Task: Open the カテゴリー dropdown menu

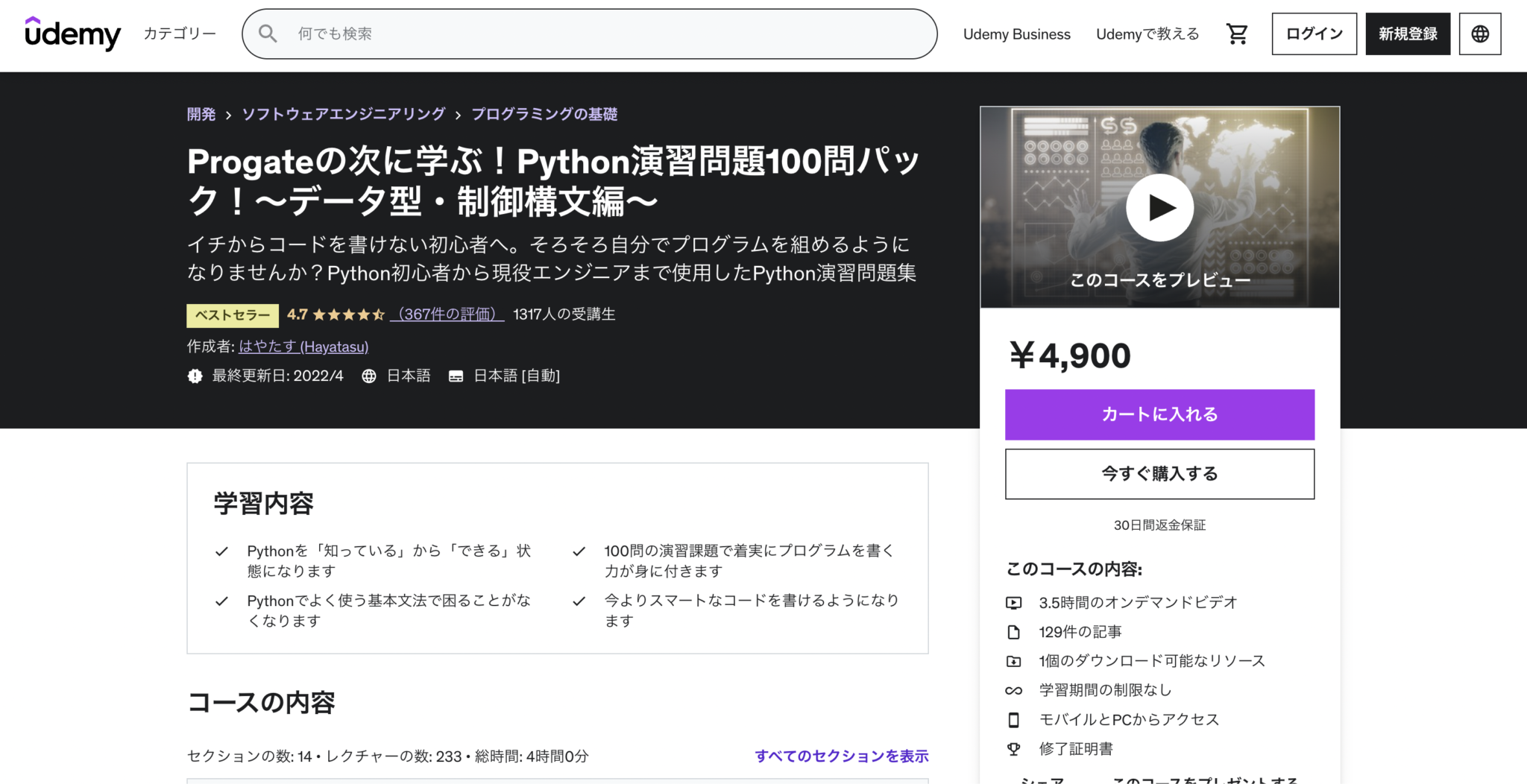Action: tap(178, 33)
